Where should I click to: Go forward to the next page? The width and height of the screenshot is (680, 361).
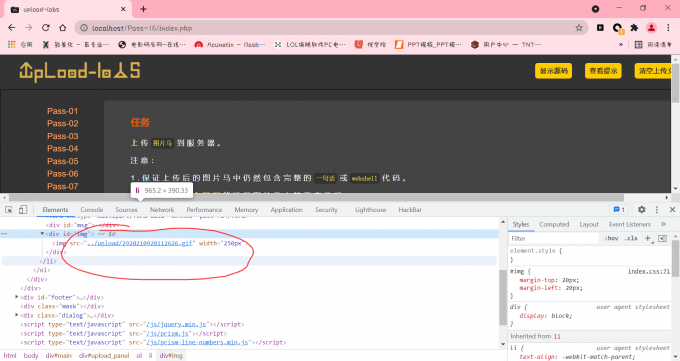[29, 28]
